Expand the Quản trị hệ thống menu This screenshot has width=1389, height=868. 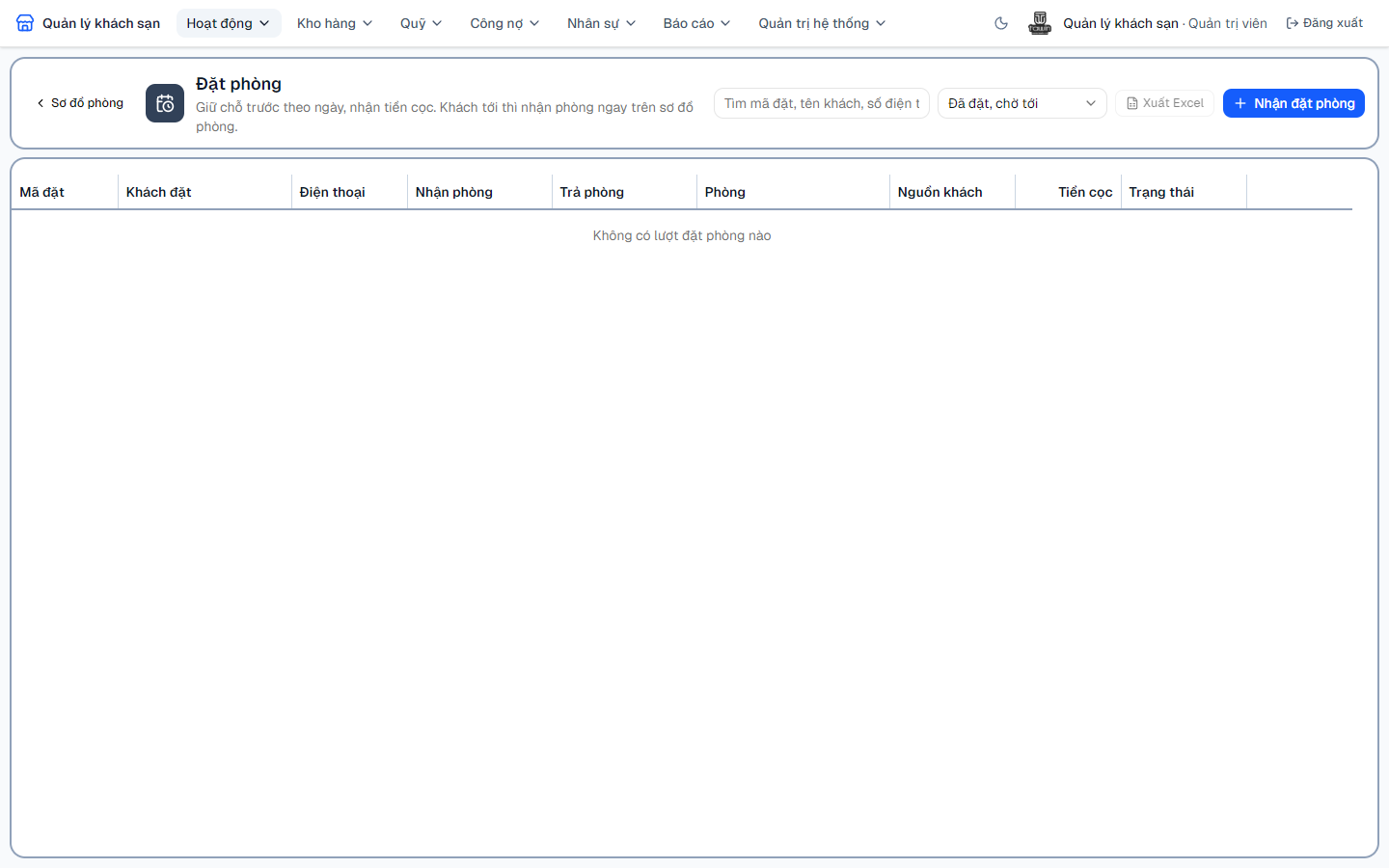pos(822,23)
